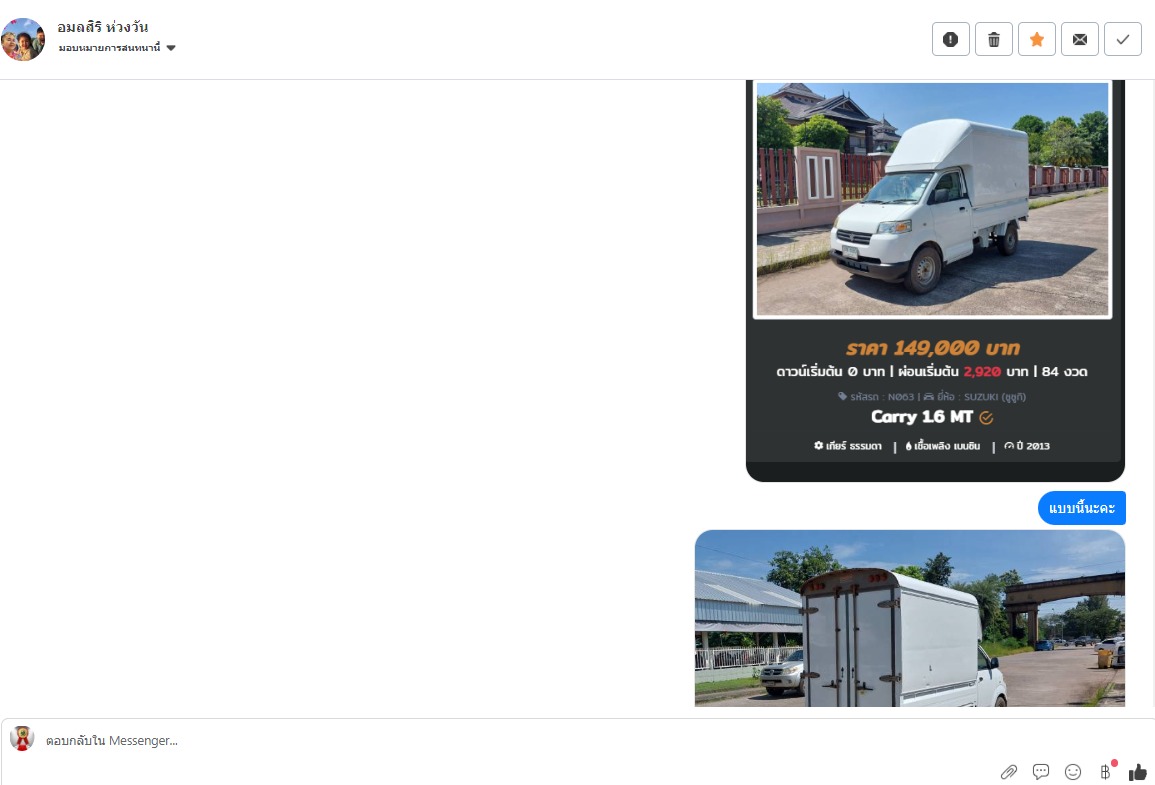Open the emoji picker smiley icon
Viewport: 1155px width, 785px height.
(1073, 772)
